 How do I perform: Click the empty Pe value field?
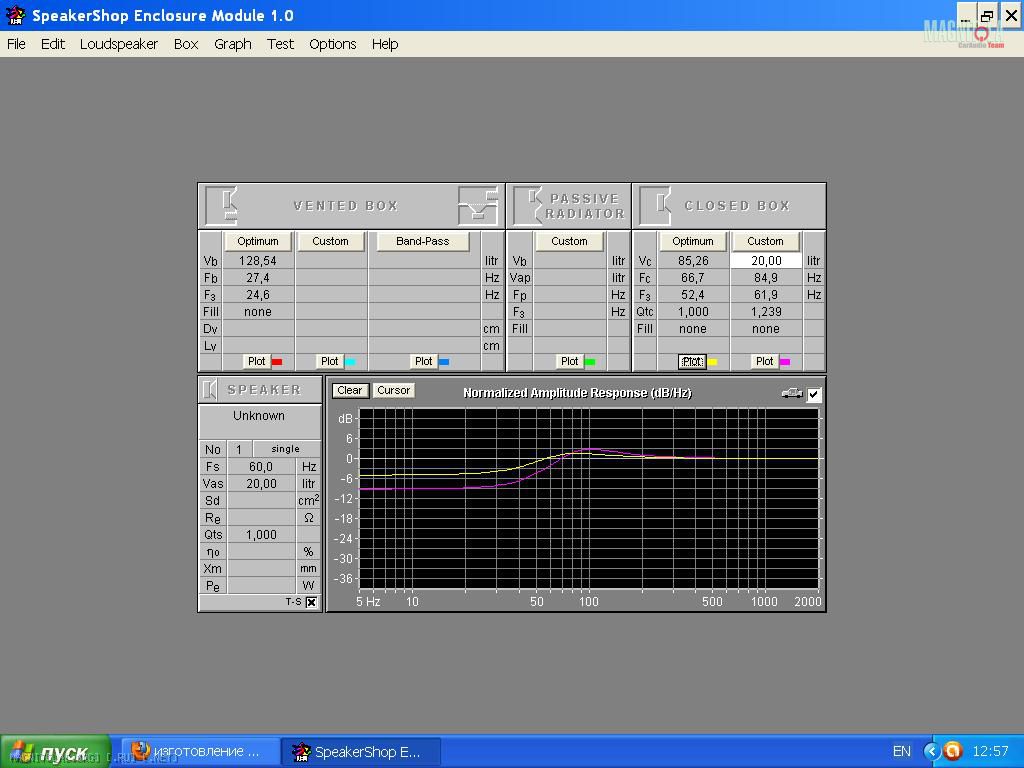point(261,585)
